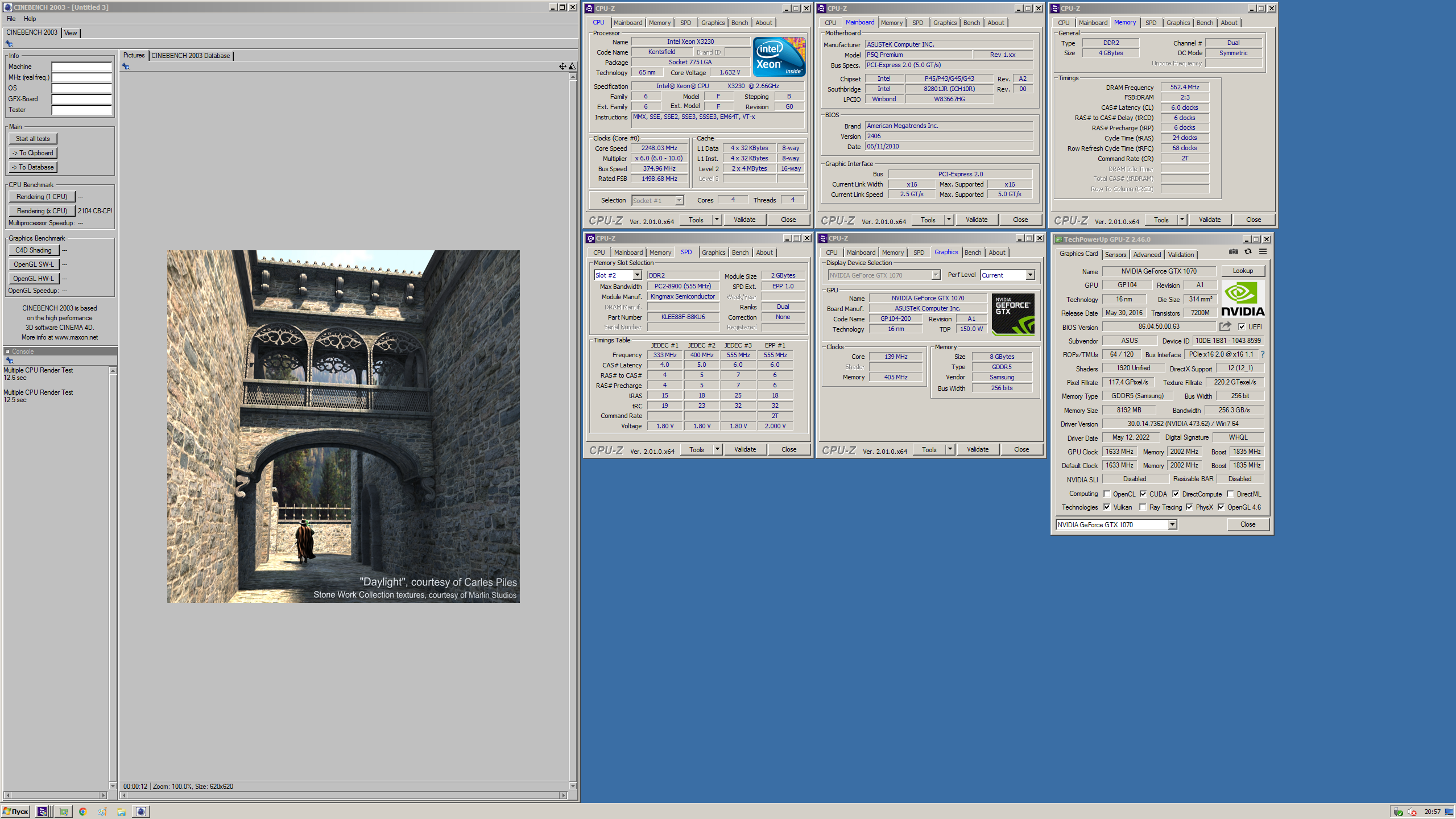Click the Machine input field
1456x819 pixels.
(81, 67)
